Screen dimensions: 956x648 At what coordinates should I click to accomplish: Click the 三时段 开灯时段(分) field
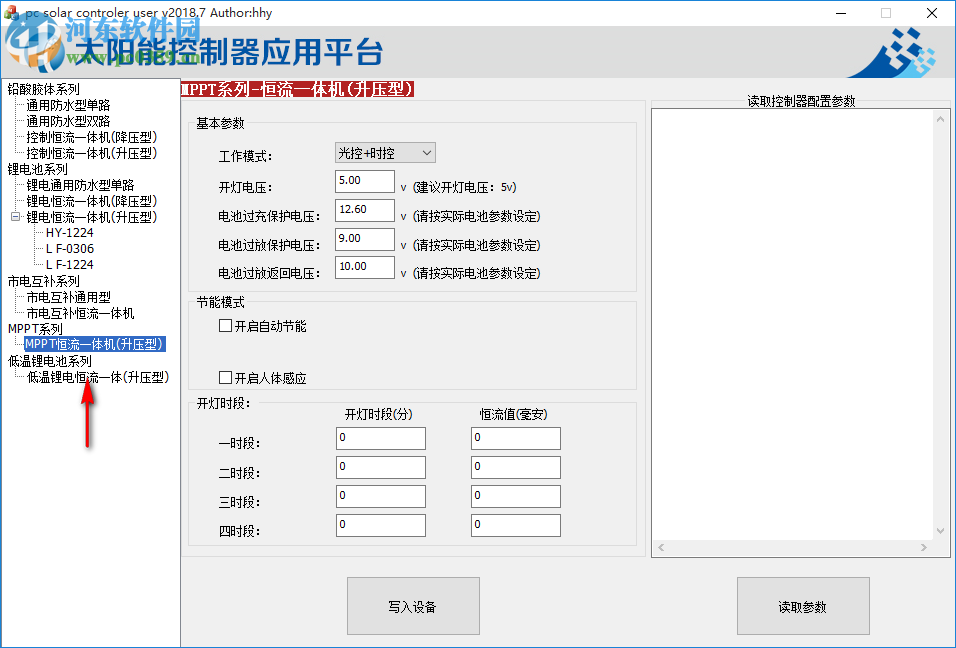(380, 496)
